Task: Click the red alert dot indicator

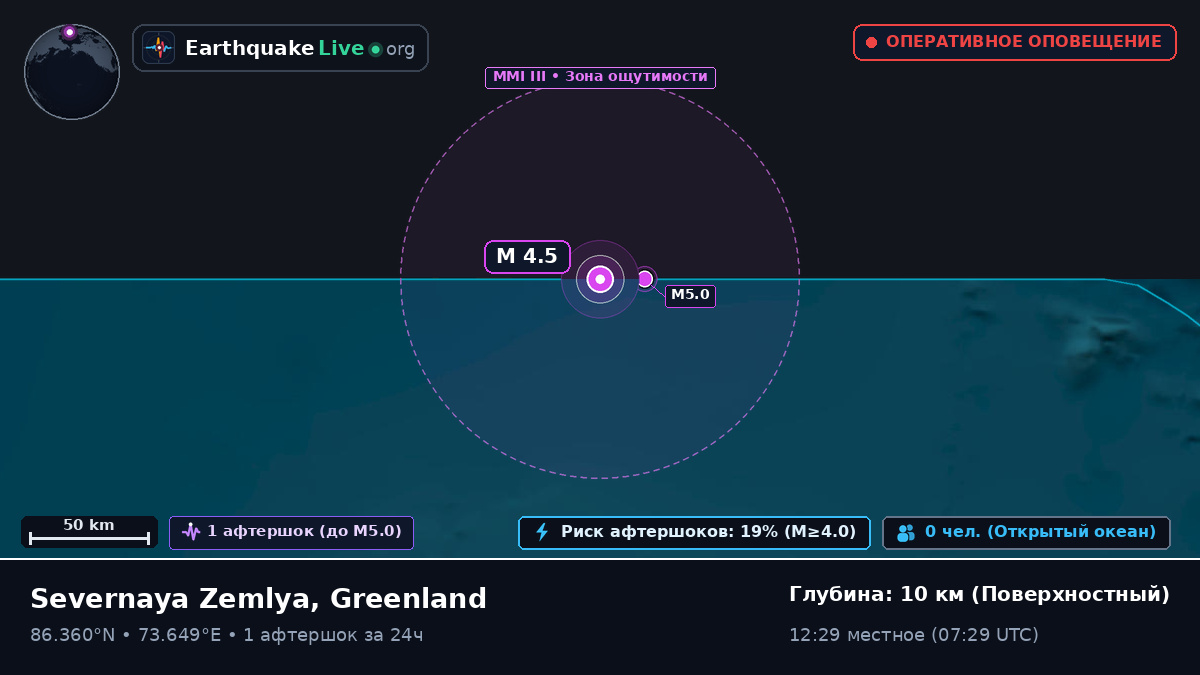Action: point(871,42)
